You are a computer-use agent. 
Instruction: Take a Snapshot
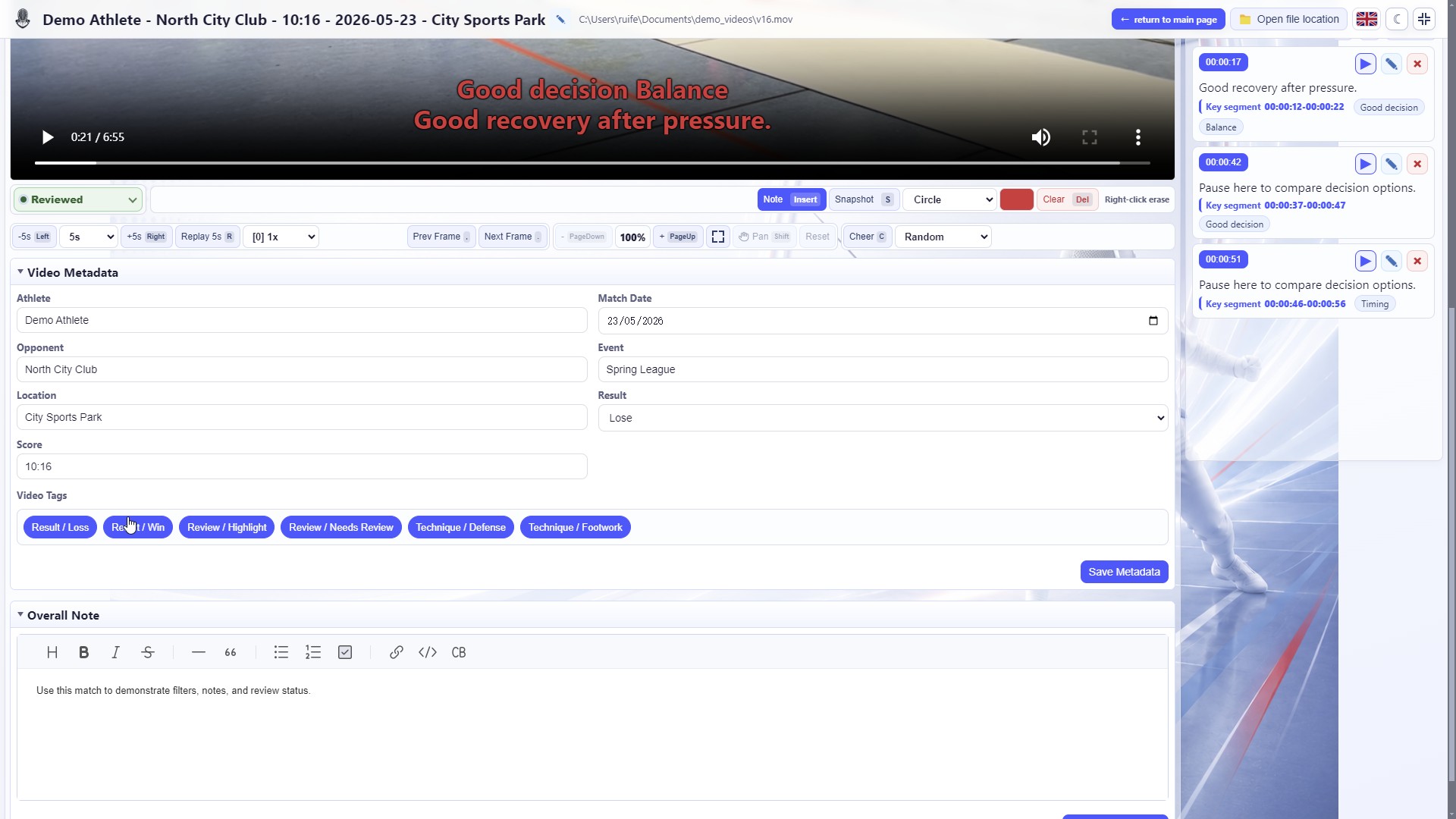coord(864,199)
